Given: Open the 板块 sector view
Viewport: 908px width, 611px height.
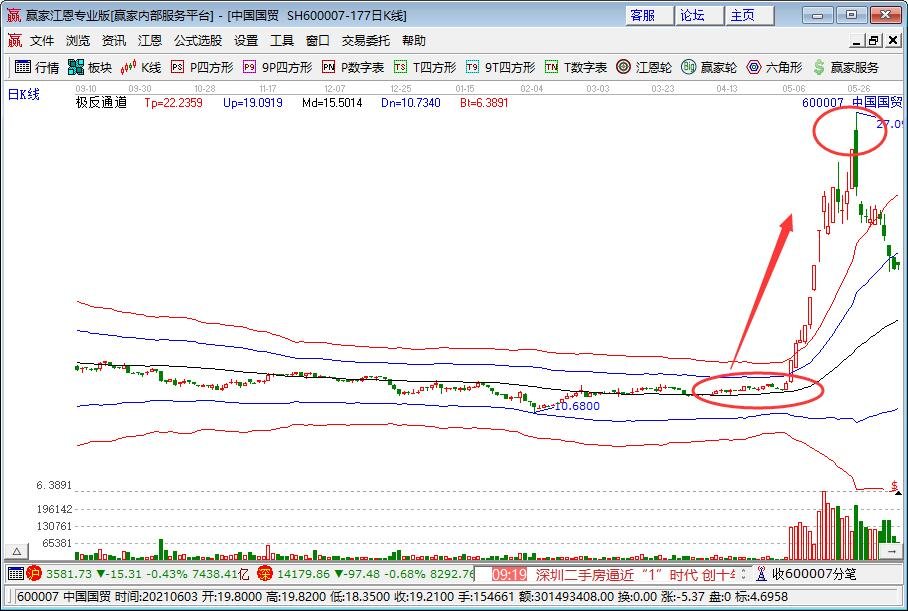Looking at the screenshot, I should (89, 67).
